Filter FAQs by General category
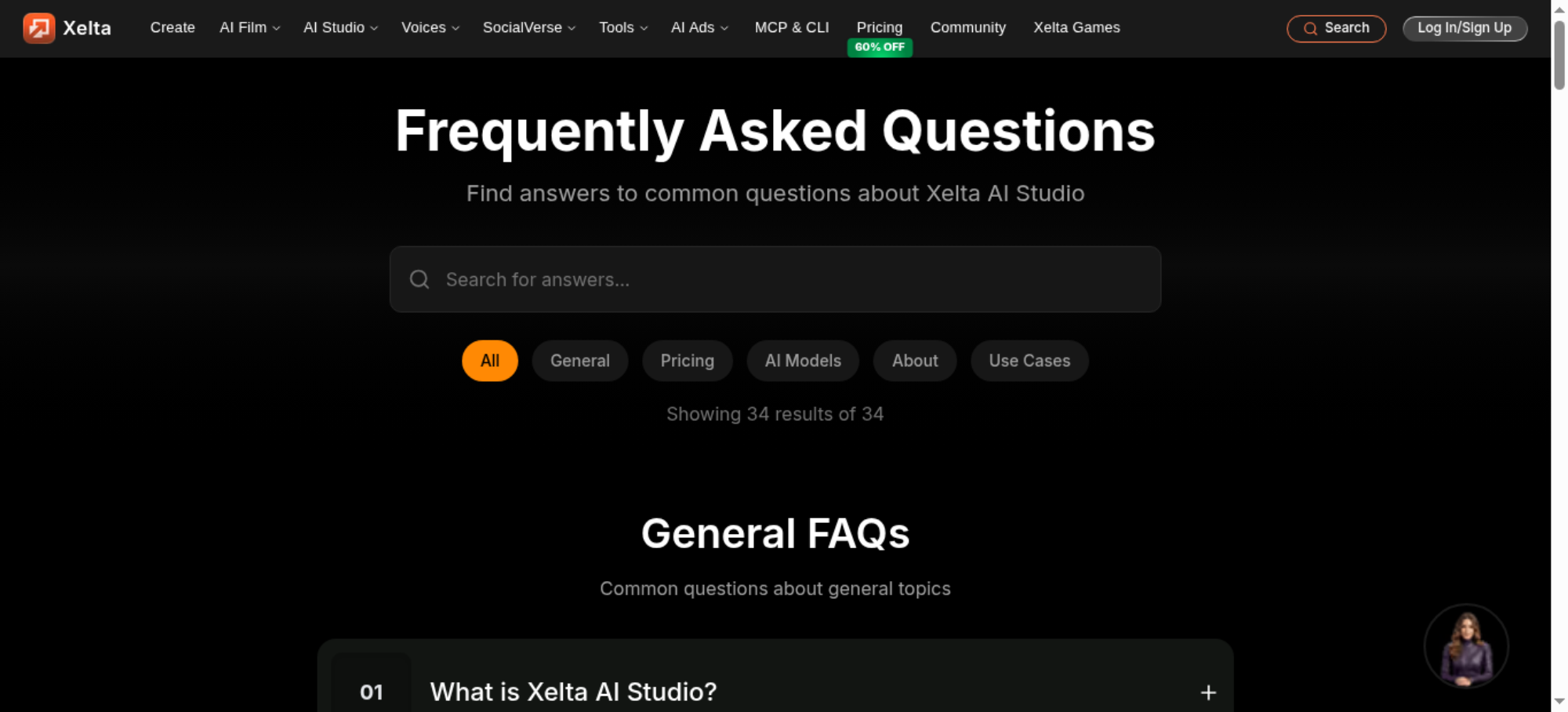Image resolution: width=1568 pixels, height=712 pixels. [580, 361]
